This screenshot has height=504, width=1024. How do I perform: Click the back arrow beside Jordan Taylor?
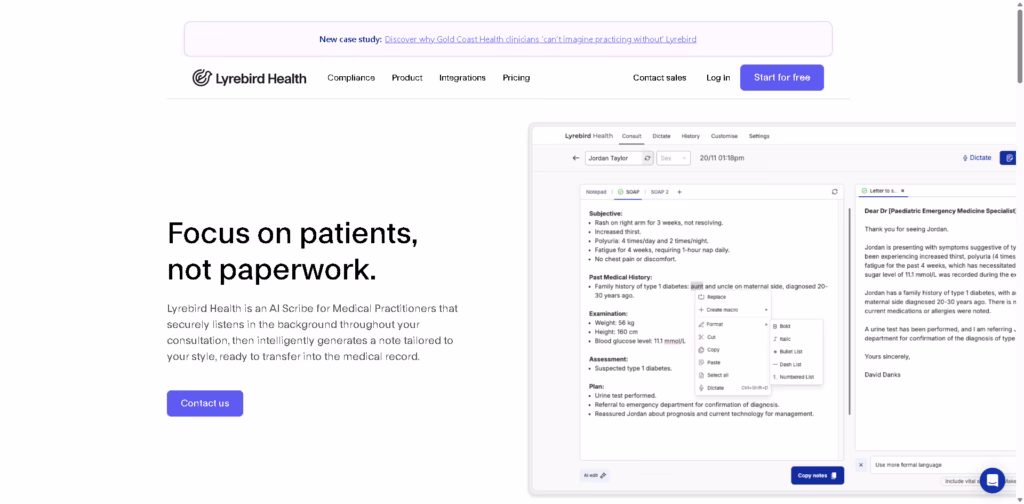coord(575,158)
